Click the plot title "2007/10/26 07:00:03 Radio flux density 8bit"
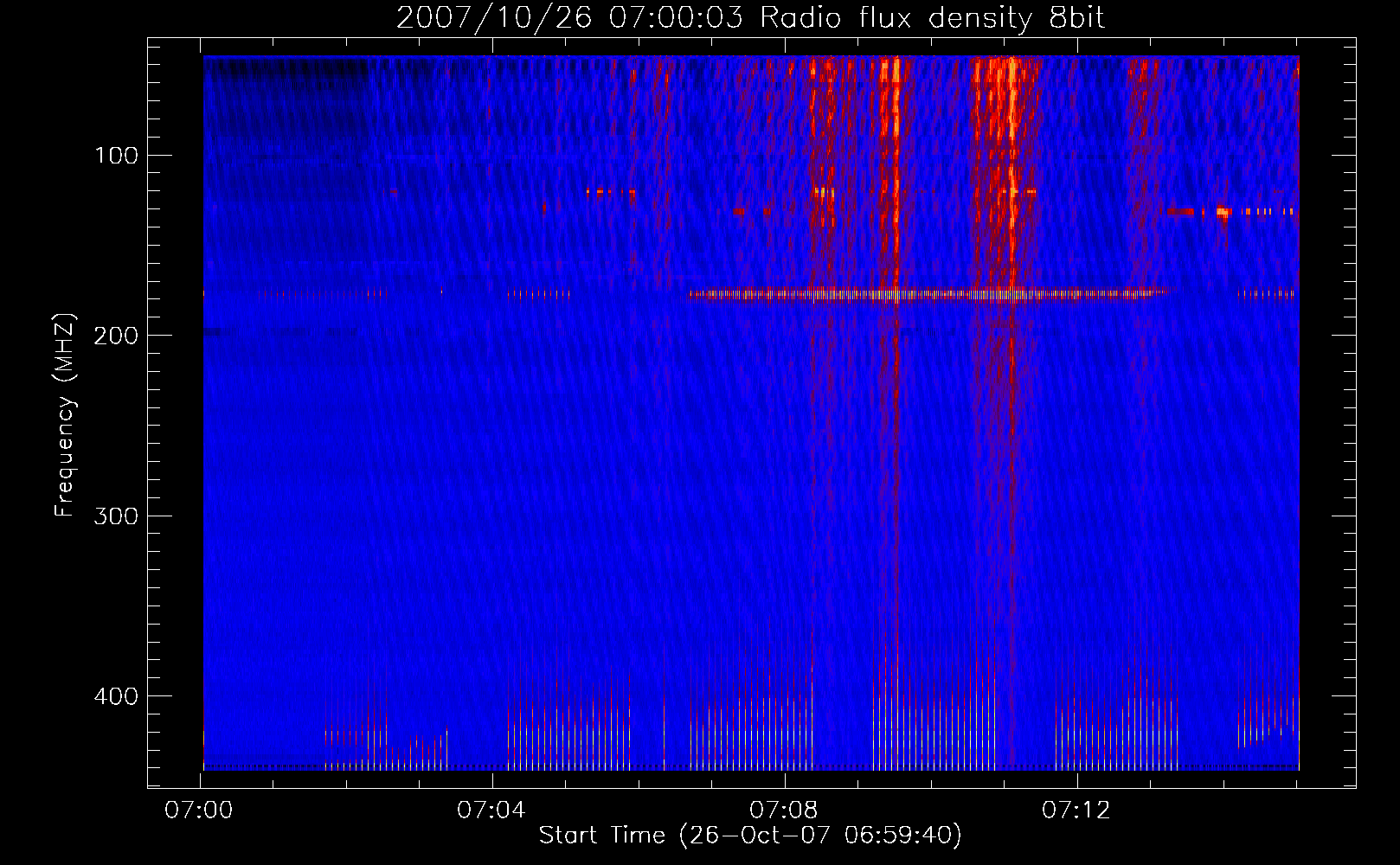This screenshot has width=1400, height=865. click(750, 18)
